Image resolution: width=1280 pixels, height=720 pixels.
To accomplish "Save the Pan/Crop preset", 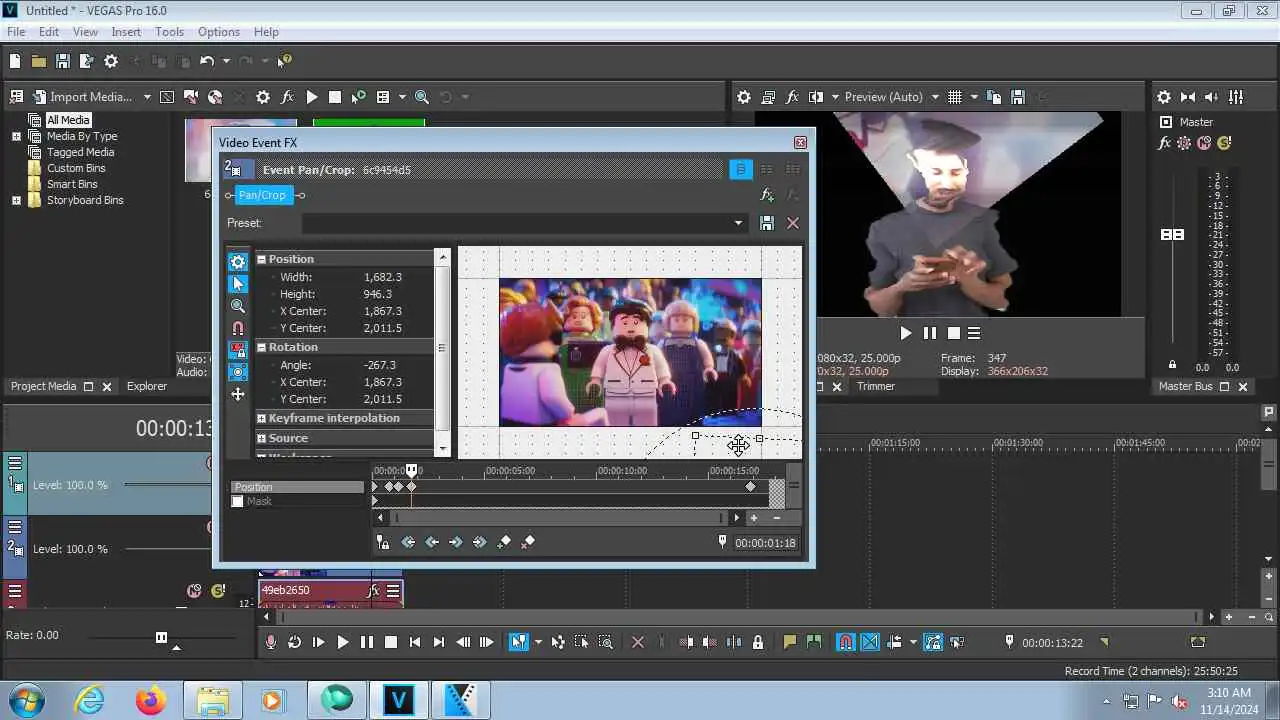I will [767, 223].
